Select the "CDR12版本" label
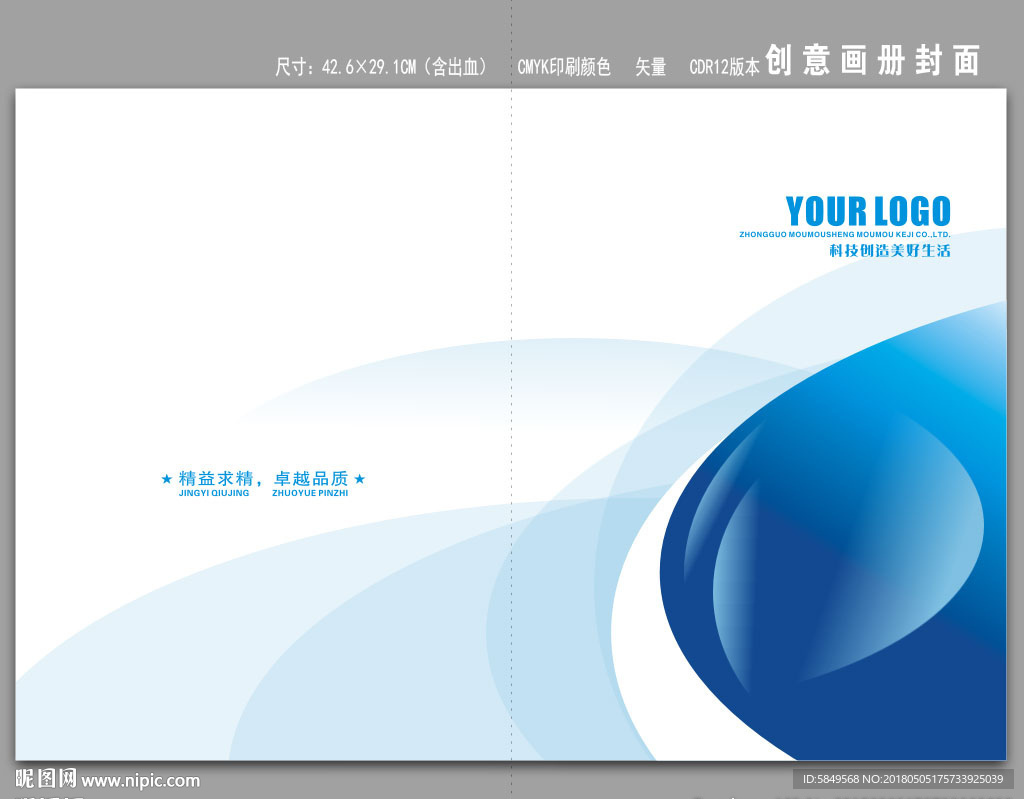The width and height of the screenshot is (1024, 799). [724, 67]
